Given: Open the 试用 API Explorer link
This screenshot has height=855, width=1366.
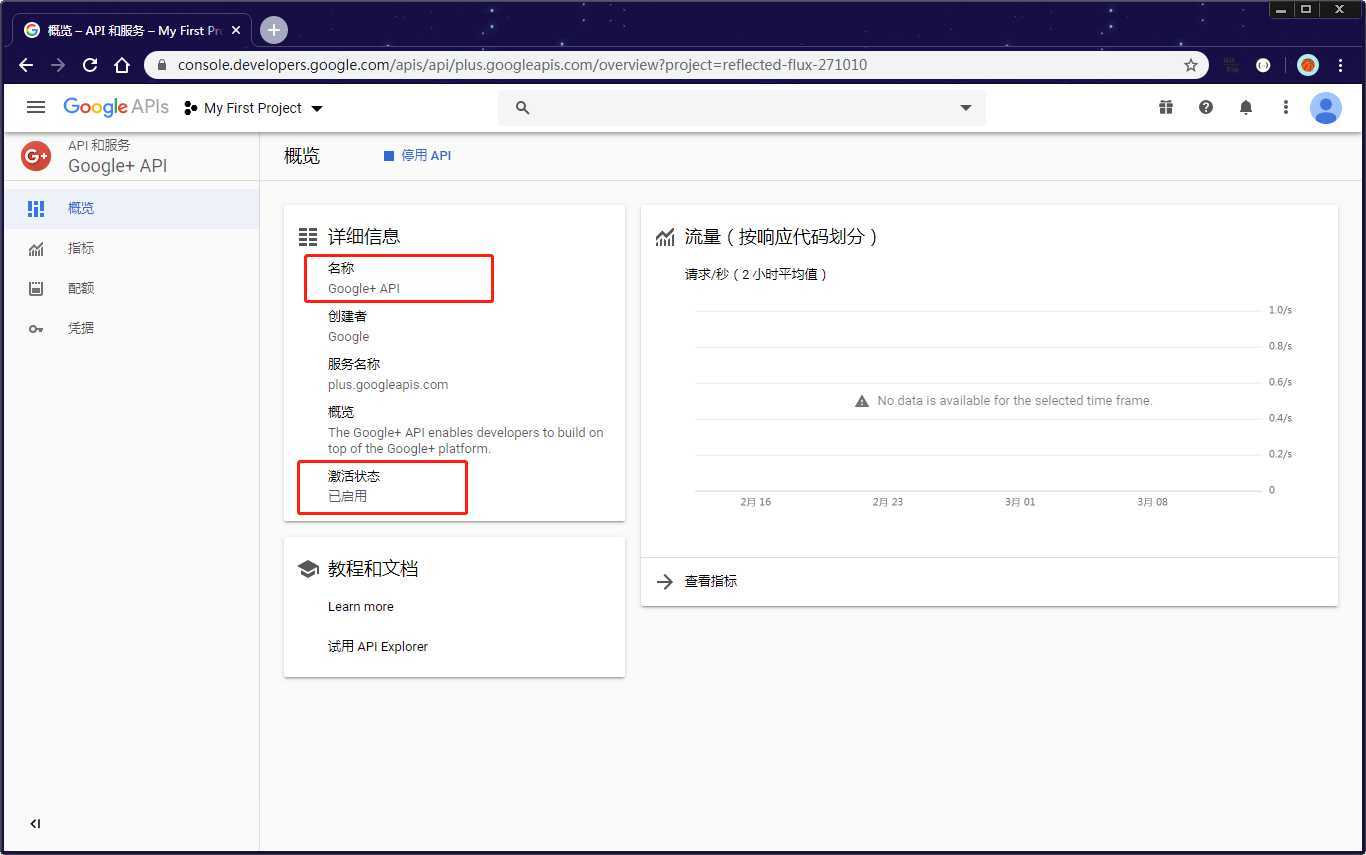Looking at the screenshot, I should [x=377, y=647].
